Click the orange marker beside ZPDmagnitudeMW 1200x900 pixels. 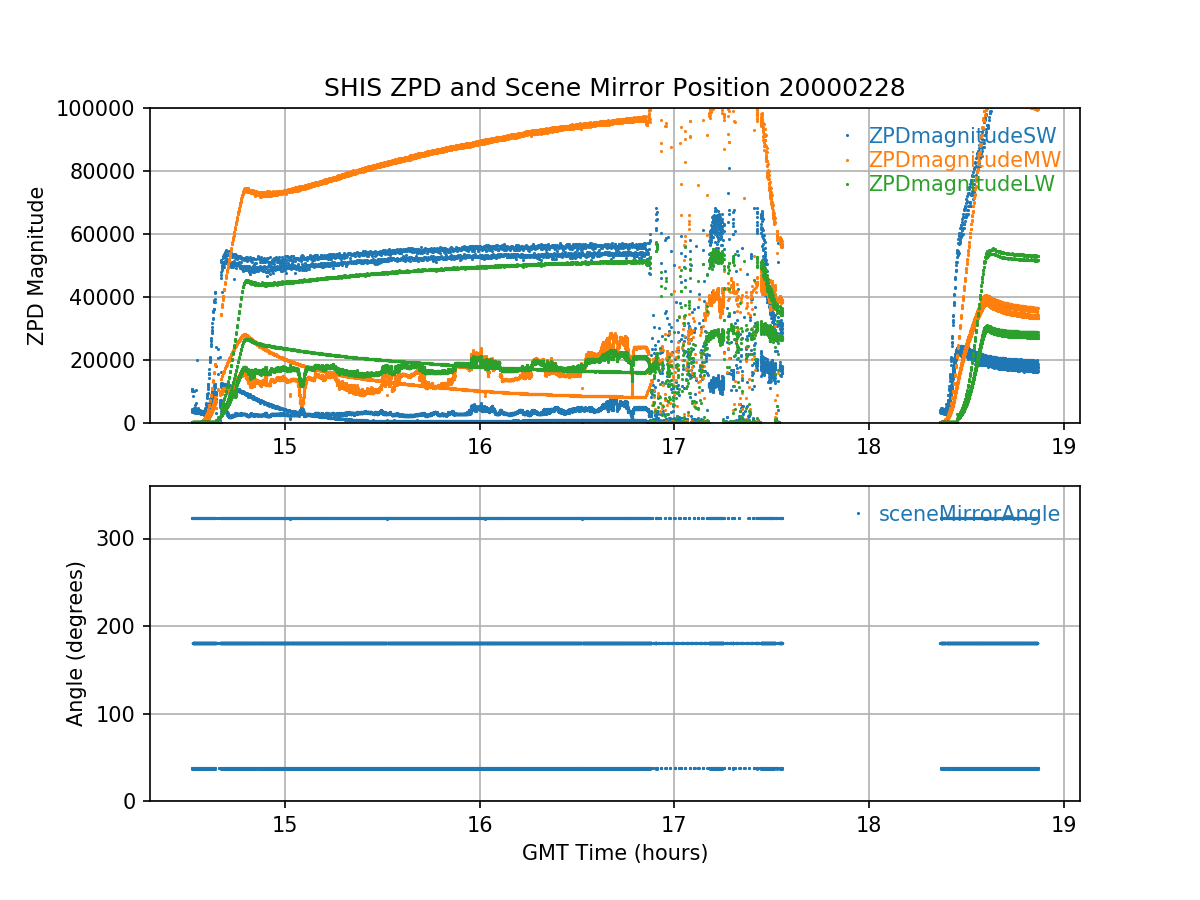[848, 160]
